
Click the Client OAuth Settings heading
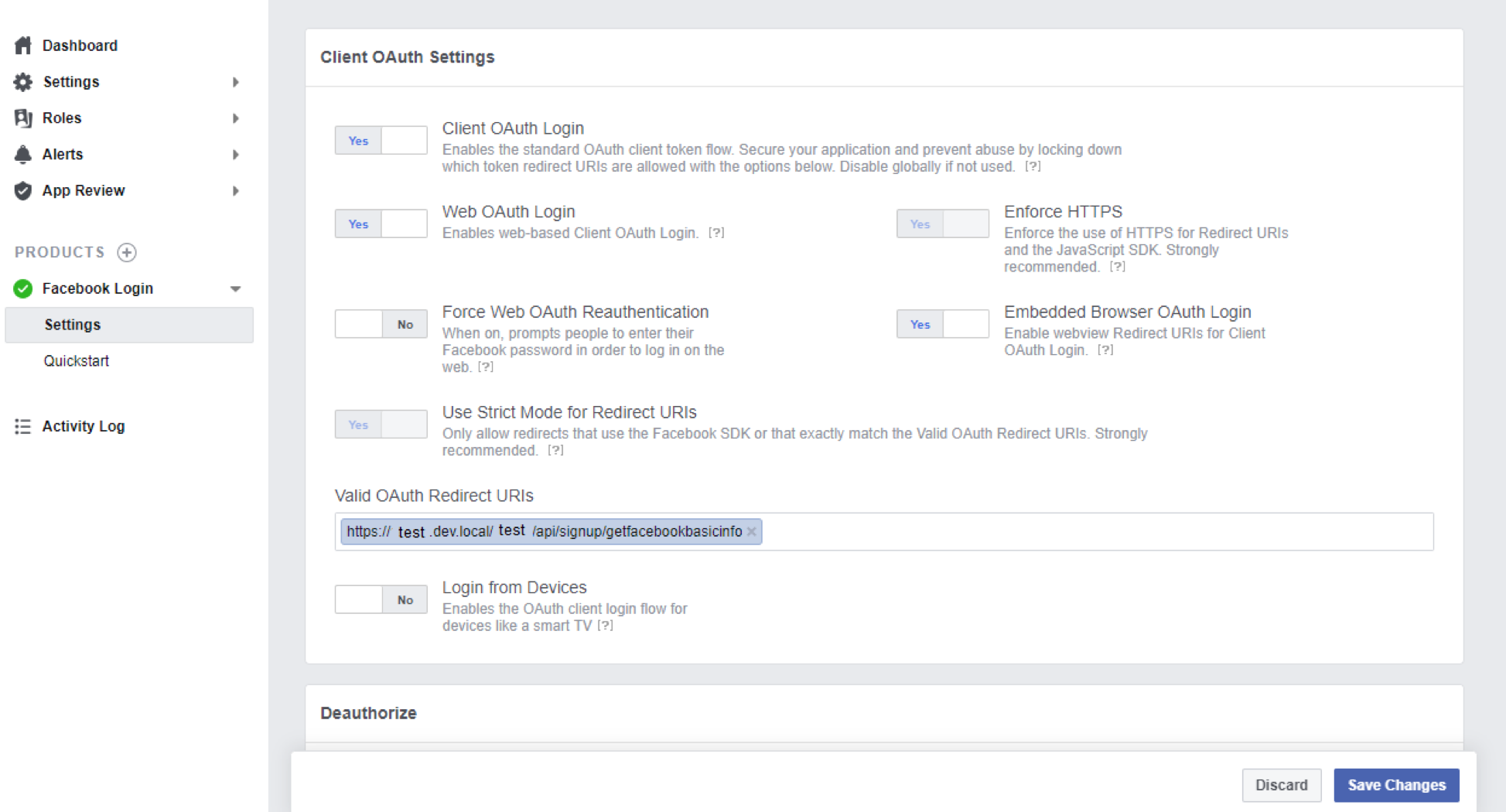coord(407,57)
